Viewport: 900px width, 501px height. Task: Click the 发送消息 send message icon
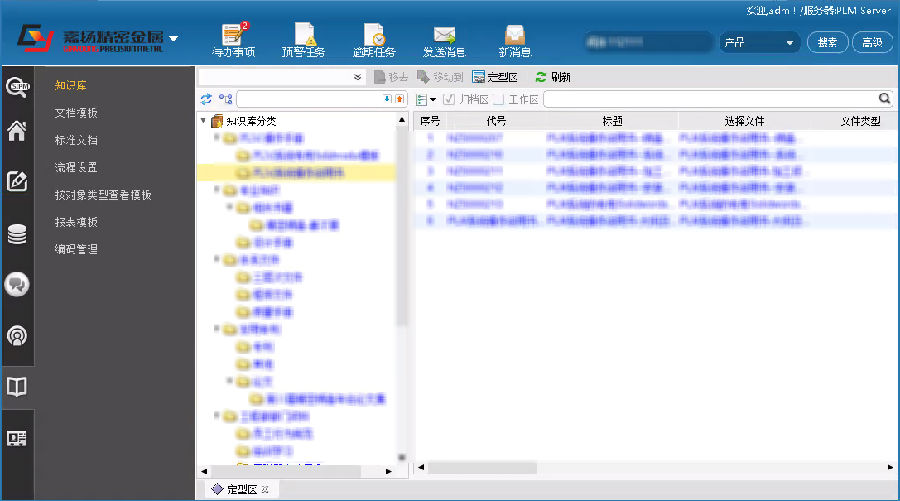tap(443, 38)
